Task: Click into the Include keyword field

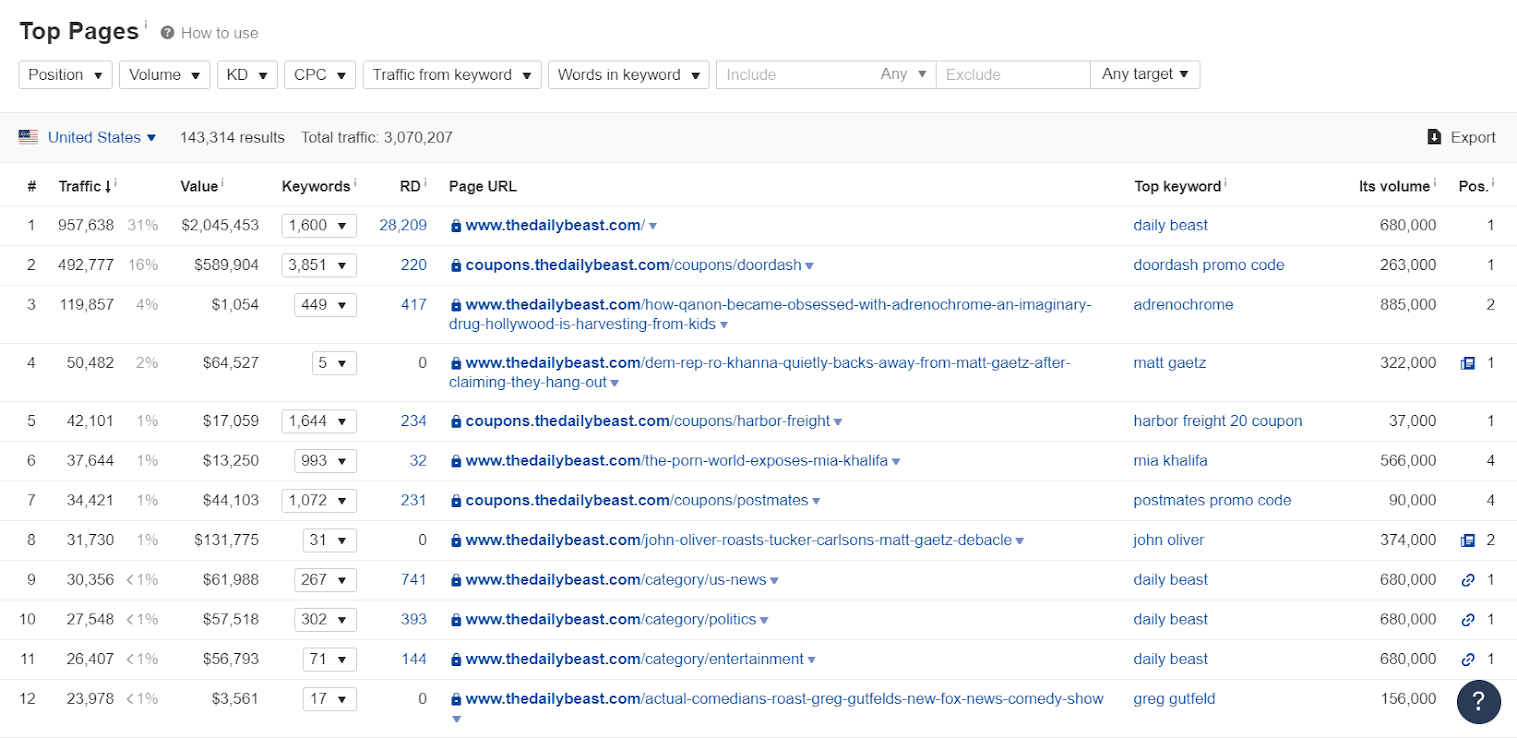Action: 796,75
